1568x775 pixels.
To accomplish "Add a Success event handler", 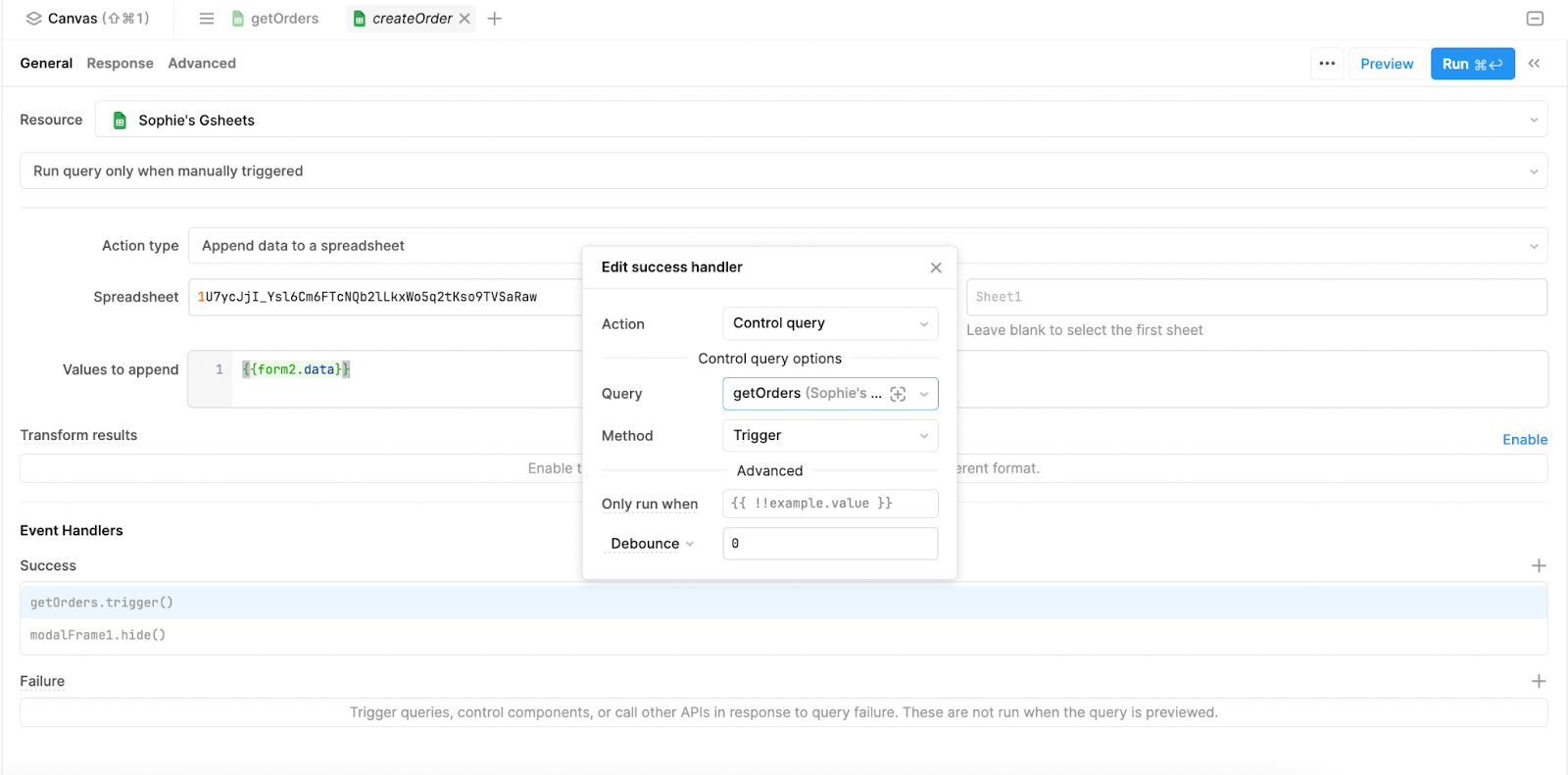I will pos(1539,565).
